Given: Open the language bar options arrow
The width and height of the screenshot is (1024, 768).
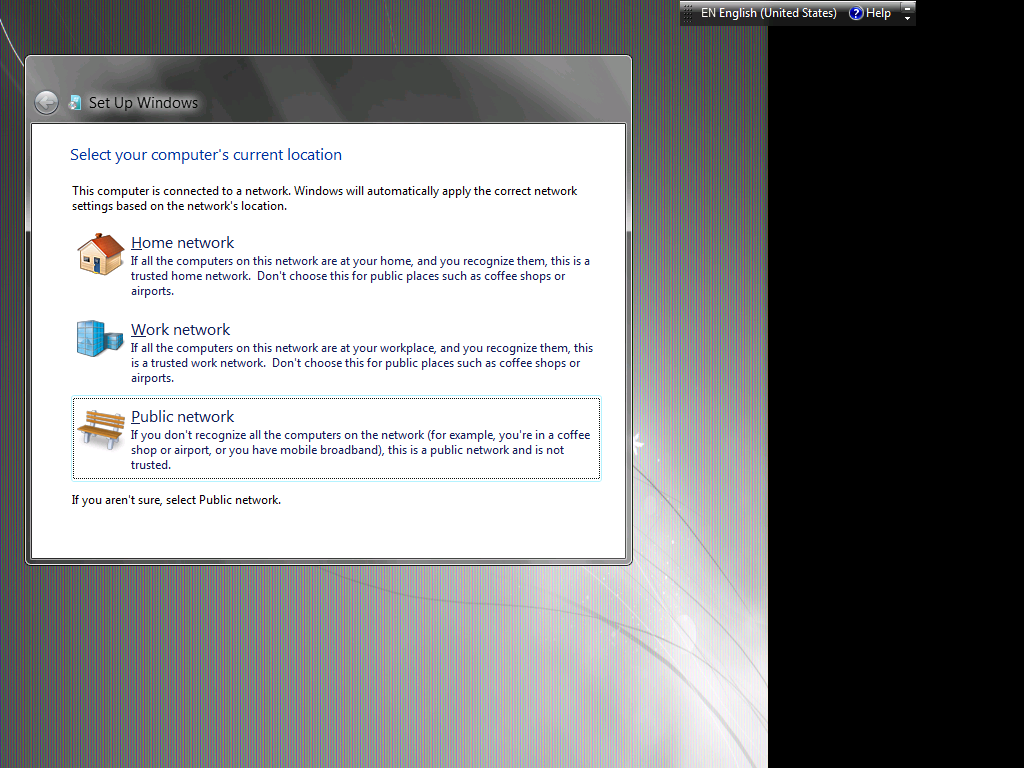Looking at the screenshot, I should pos(907,18).
